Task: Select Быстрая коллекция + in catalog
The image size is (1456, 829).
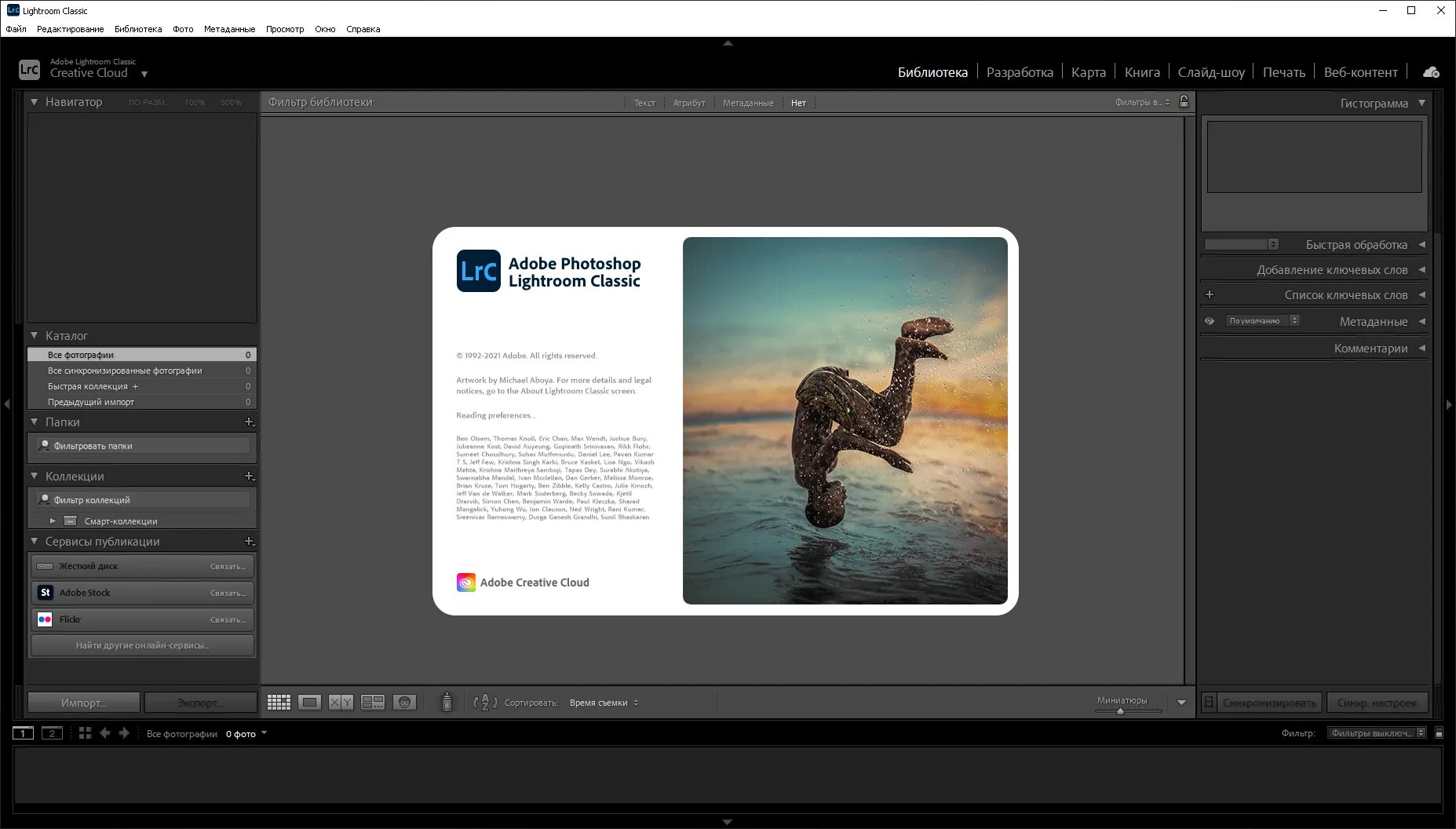Action: 142,386
